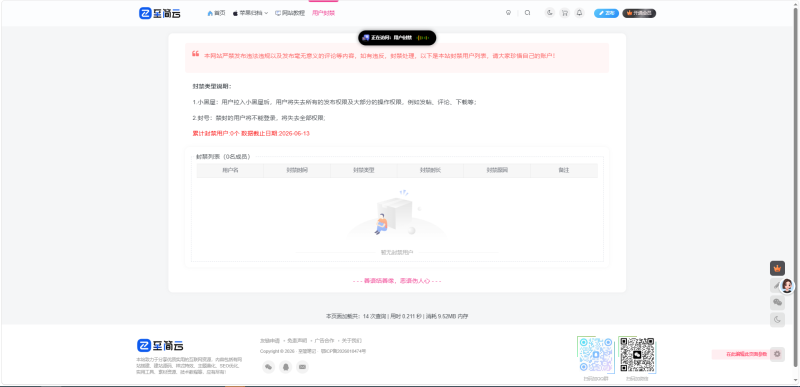The width and height of the screenshot is (800, 387).
Task: Click the 封禁时长 column header
Action: pyautogui.click(x=431, y=170)
